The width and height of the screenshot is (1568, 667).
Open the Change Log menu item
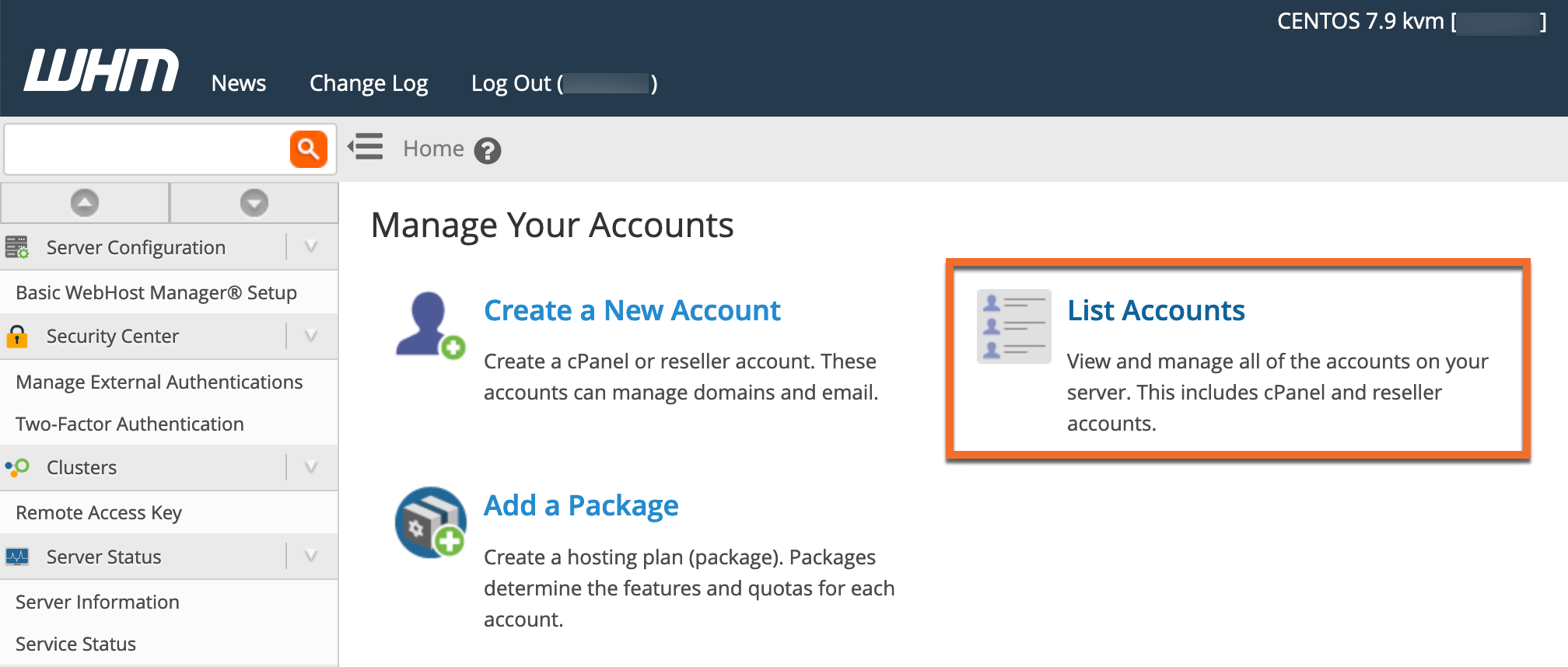point(369,83)
